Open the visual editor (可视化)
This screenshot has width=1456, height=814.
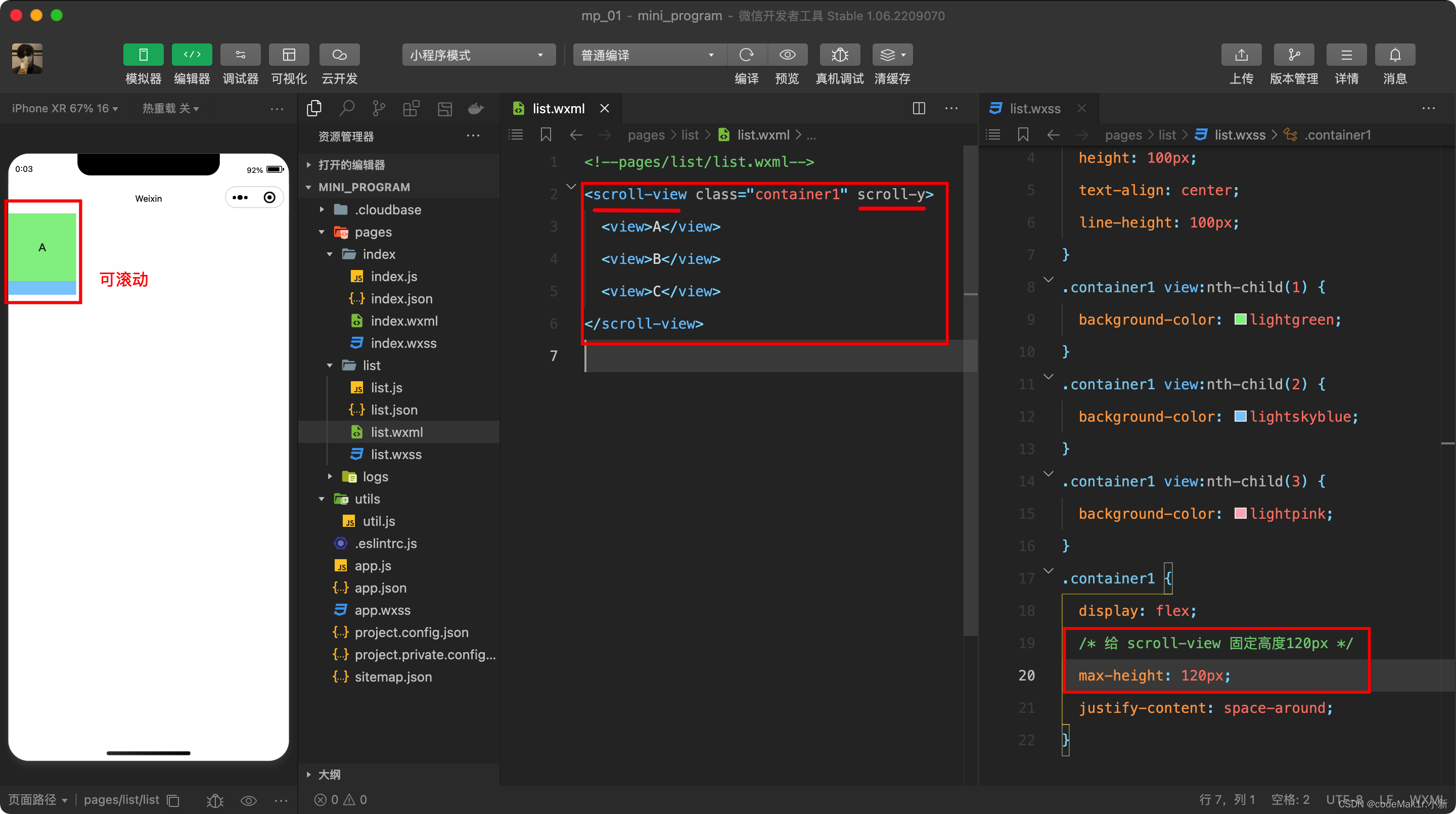tap(289, 55)
